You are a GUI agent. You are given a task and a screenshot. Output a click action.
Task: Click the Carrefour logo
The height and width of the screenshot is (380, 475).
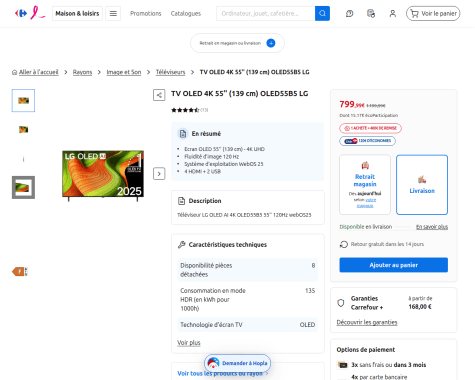tap(21, 13)
